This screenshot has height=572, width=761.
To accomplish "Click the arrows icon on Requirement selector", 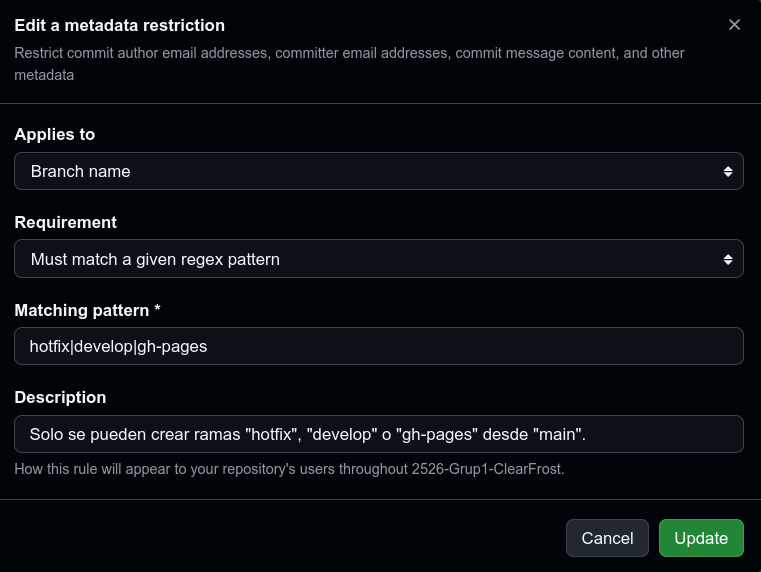I will [728, 259].
